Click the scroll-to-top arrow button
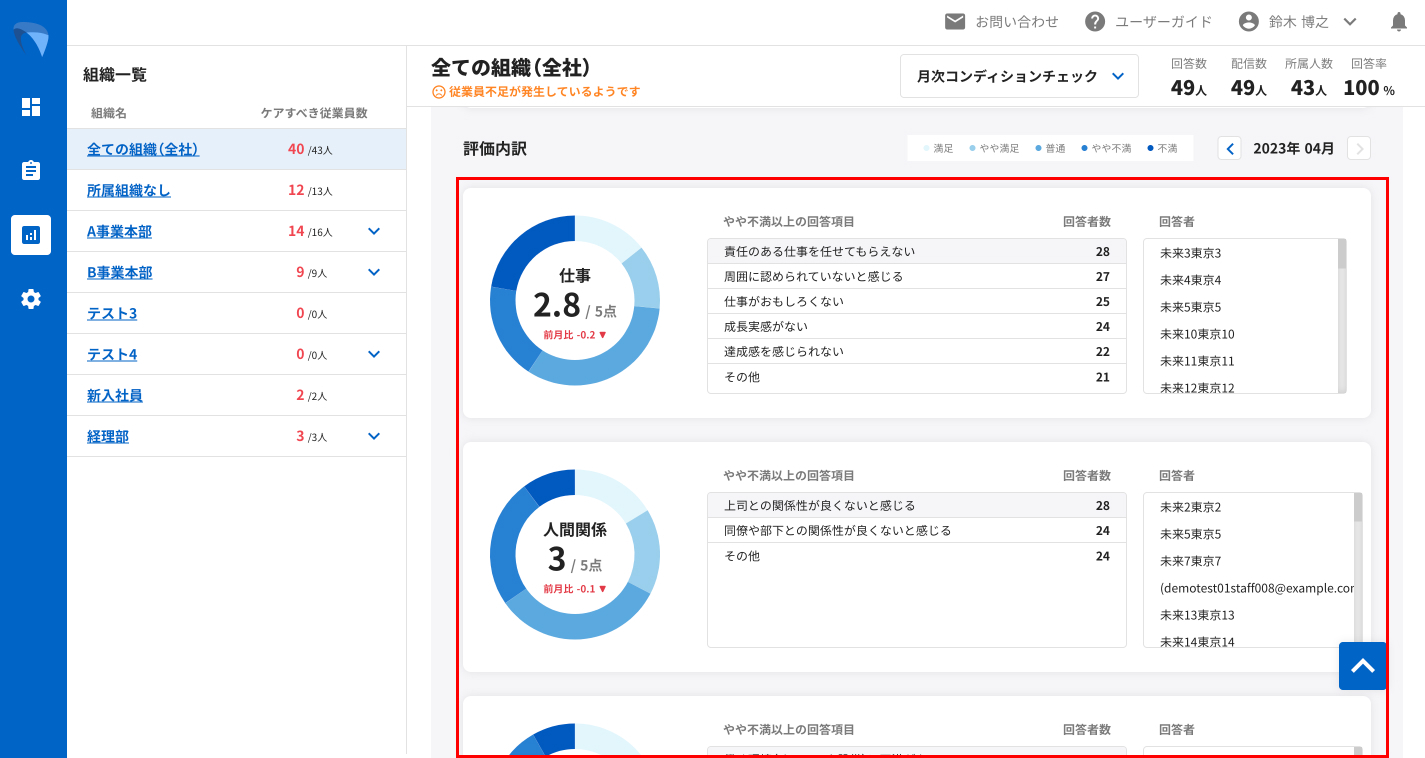The height and width of the screenshot is (758, 1425). tap(1362, 666)
